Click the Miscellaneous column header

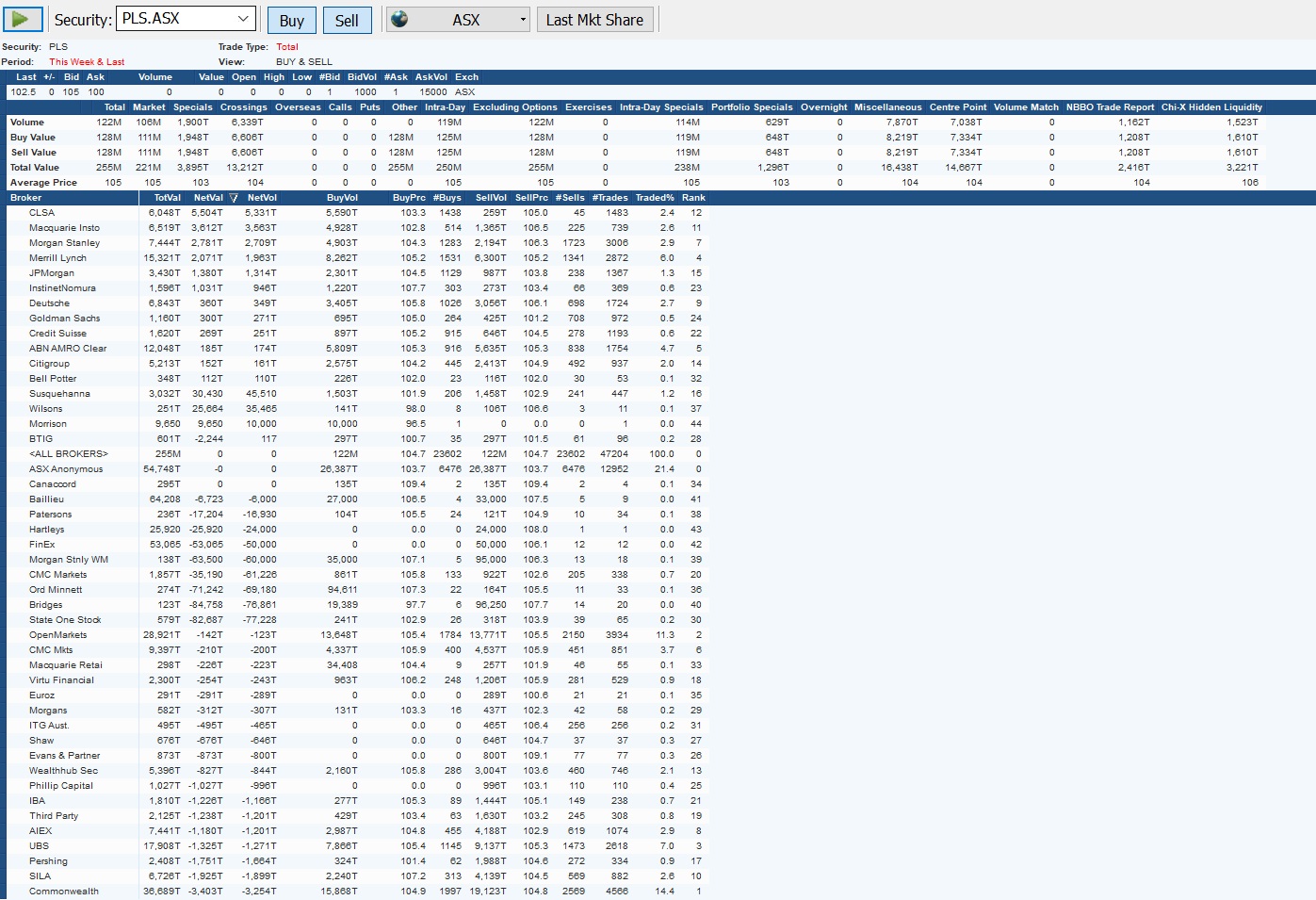point(888,107)
